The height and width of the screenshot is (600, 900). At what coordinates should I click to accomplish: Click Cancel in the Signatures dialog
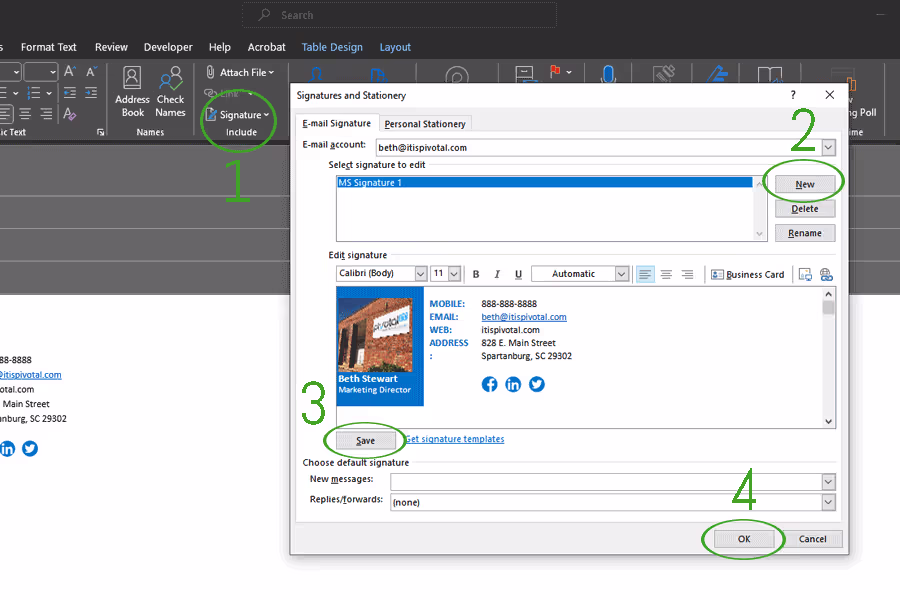[812, 539]
